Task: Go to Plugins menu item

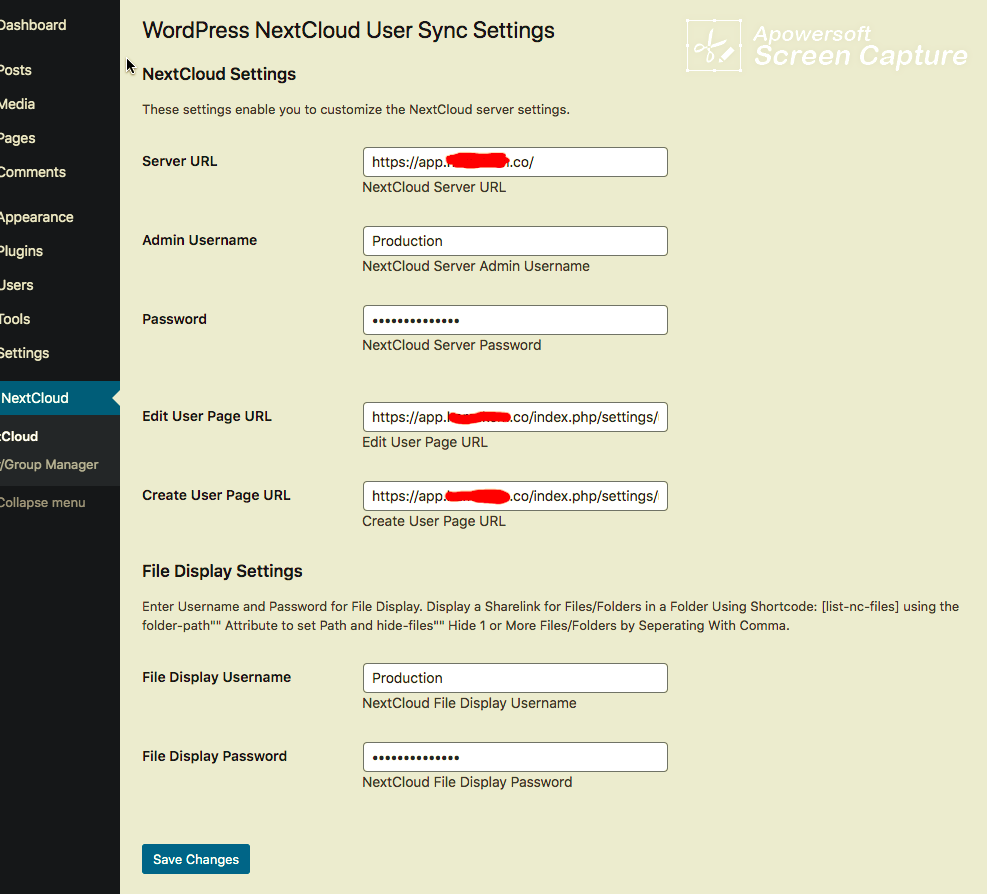Action: click(x=21, y=251)
